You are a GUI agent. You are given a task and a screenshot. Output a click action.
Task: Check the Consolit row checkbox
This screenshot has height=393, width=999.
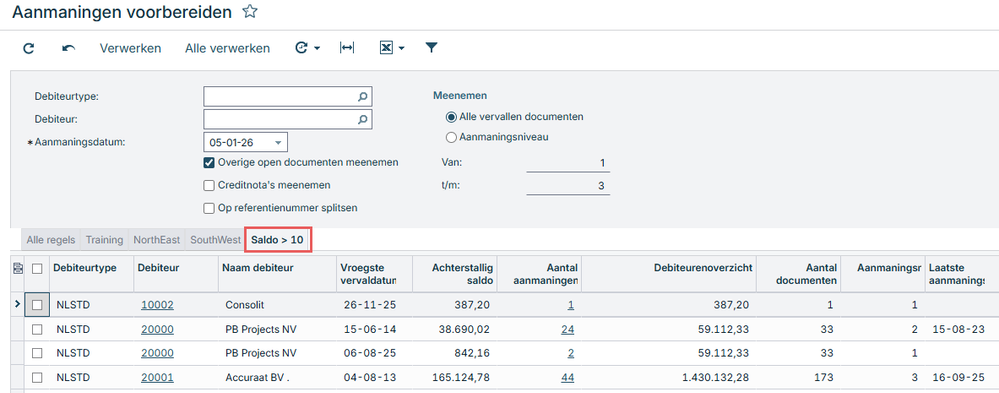point(37,305)
